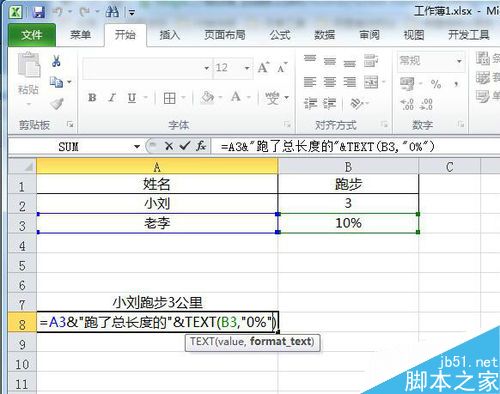Switch to the 公式 tab
Screen dimensions: 500x394
point(280,35)
